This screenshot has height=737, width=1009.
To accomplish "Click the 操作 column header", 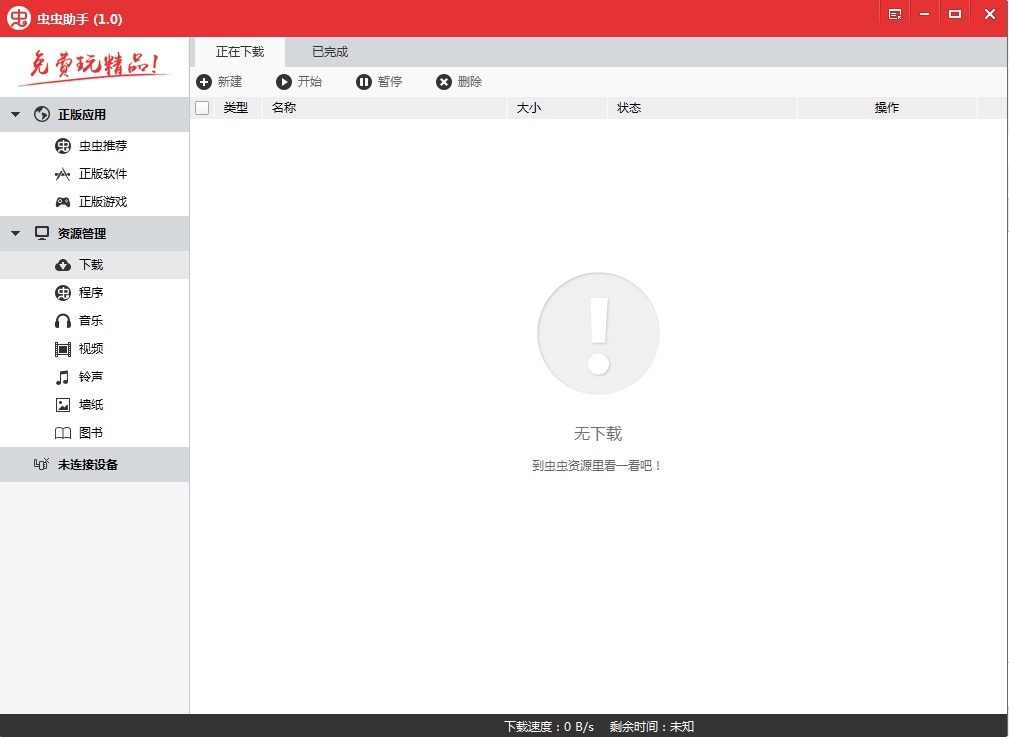I will point(887,108).
